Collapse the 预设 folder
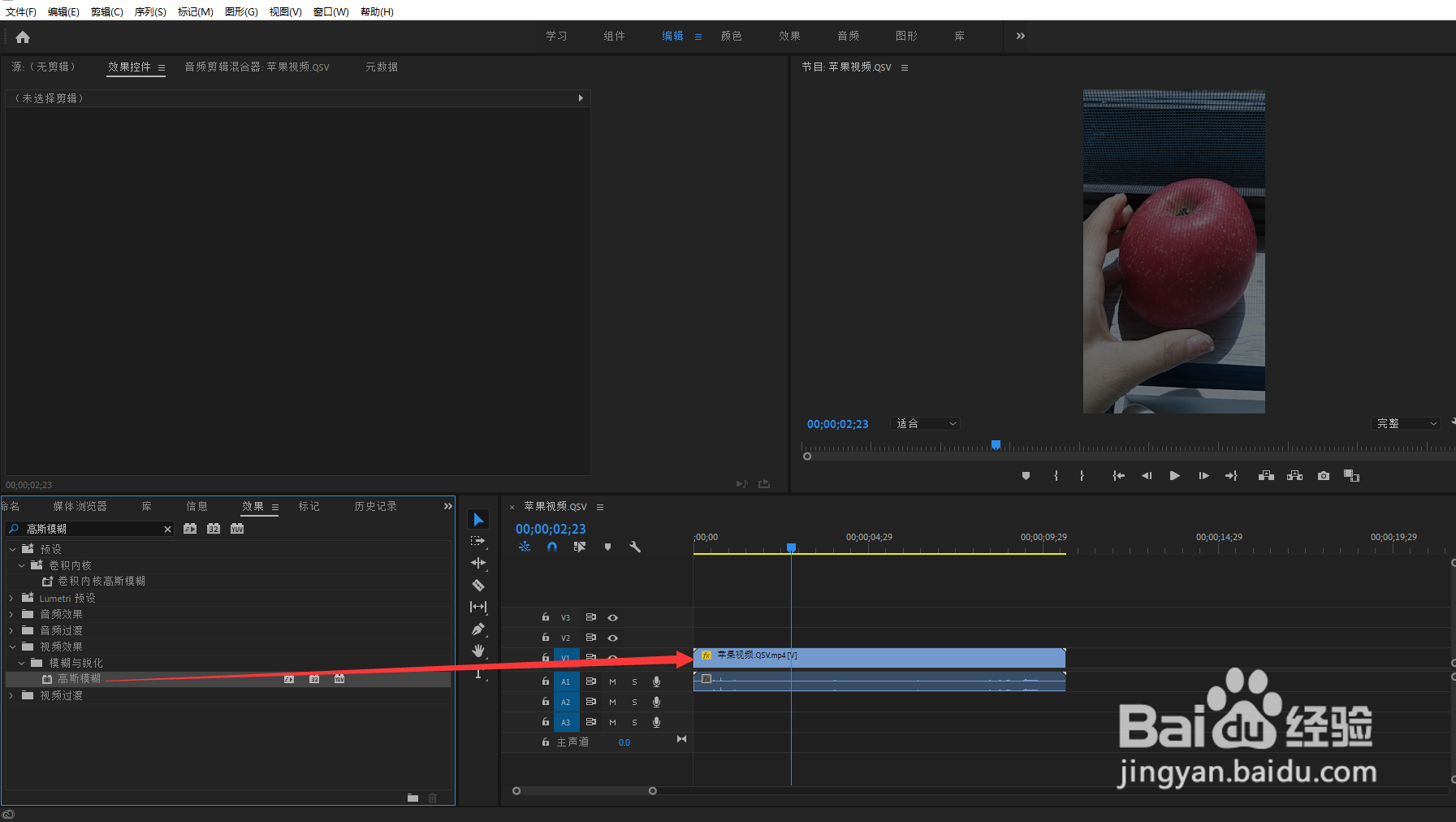Image resolution: width=1456 pixels, height=822 pixels. pyautogui.click(x=13, y=549)
